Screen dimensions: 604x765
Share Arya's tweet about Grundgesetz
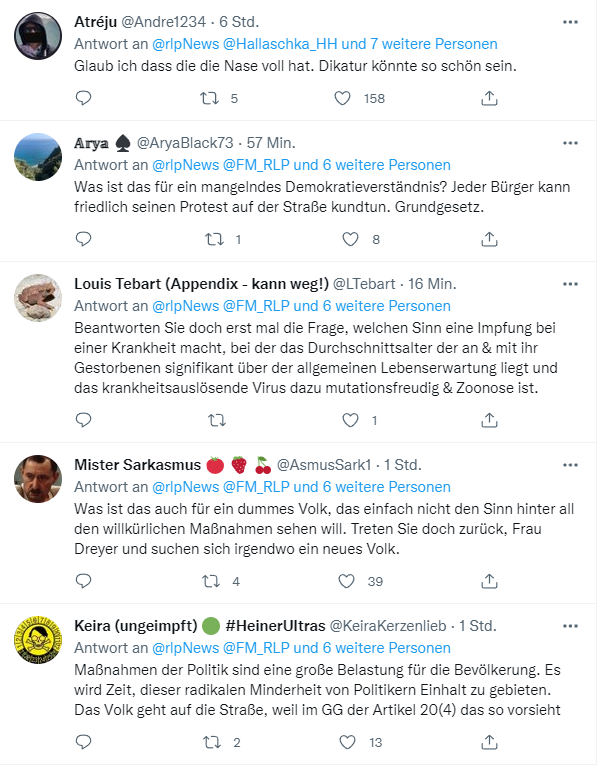(x=490, y=239)
